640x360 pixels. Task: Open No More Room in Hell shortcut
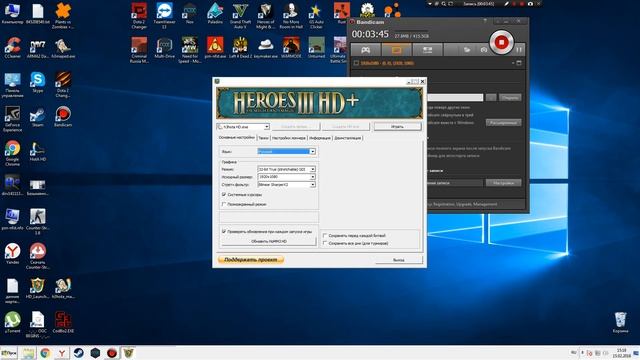coord(291,16)
